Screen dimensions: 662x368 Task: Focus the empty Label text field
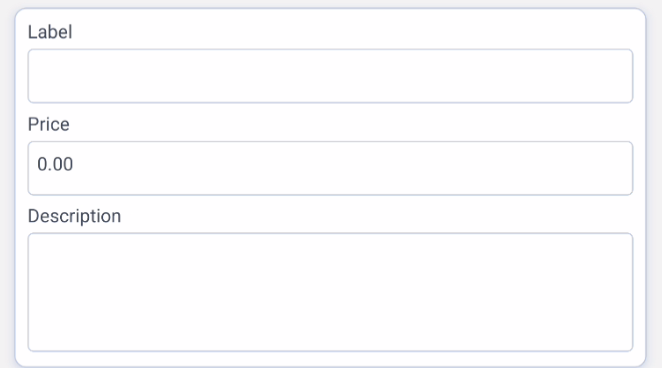pos(330,76)
